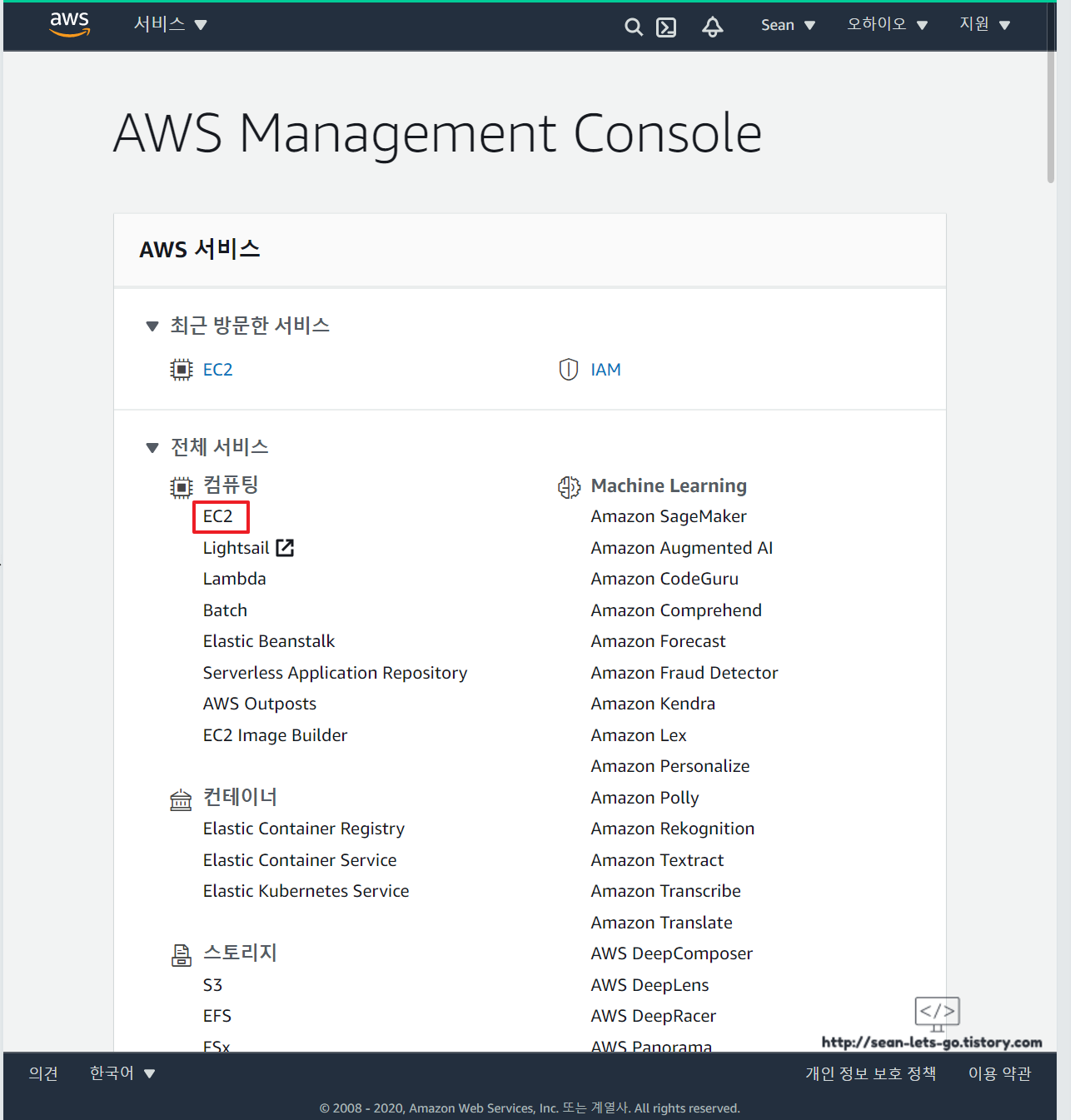1075x1120 pixels.
Task: Open AWS Outposts
Action: click(x=260, y=704)
